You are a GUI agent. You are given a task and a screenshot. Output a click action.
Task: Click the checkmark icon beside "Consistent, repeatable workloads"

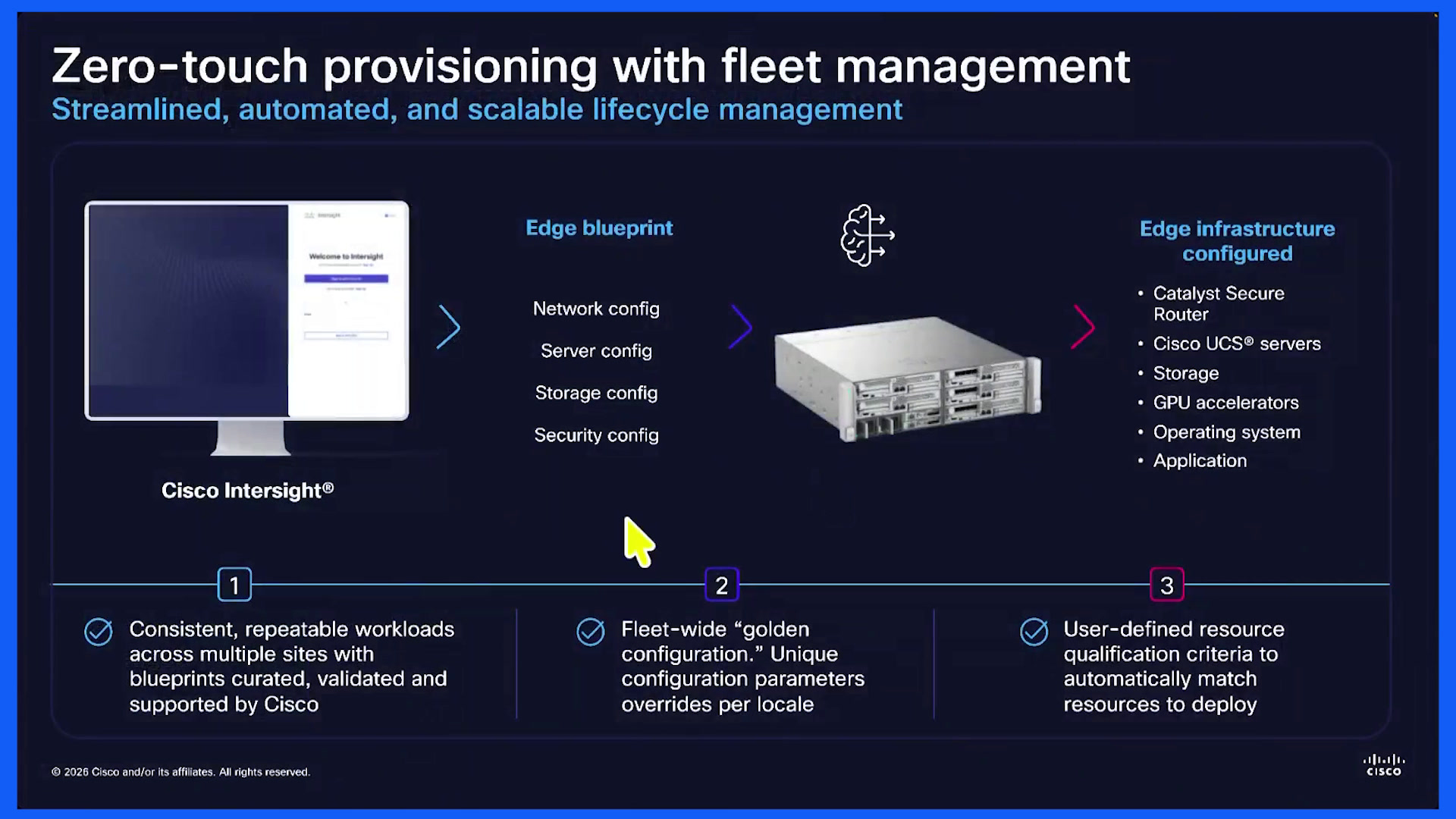pos(99,631)
